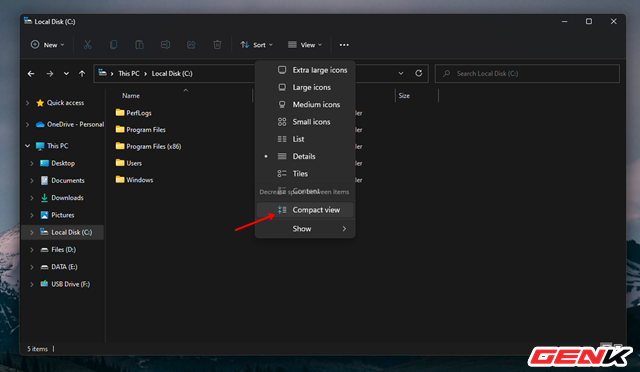Sort by the Size column header

point(404,96)
